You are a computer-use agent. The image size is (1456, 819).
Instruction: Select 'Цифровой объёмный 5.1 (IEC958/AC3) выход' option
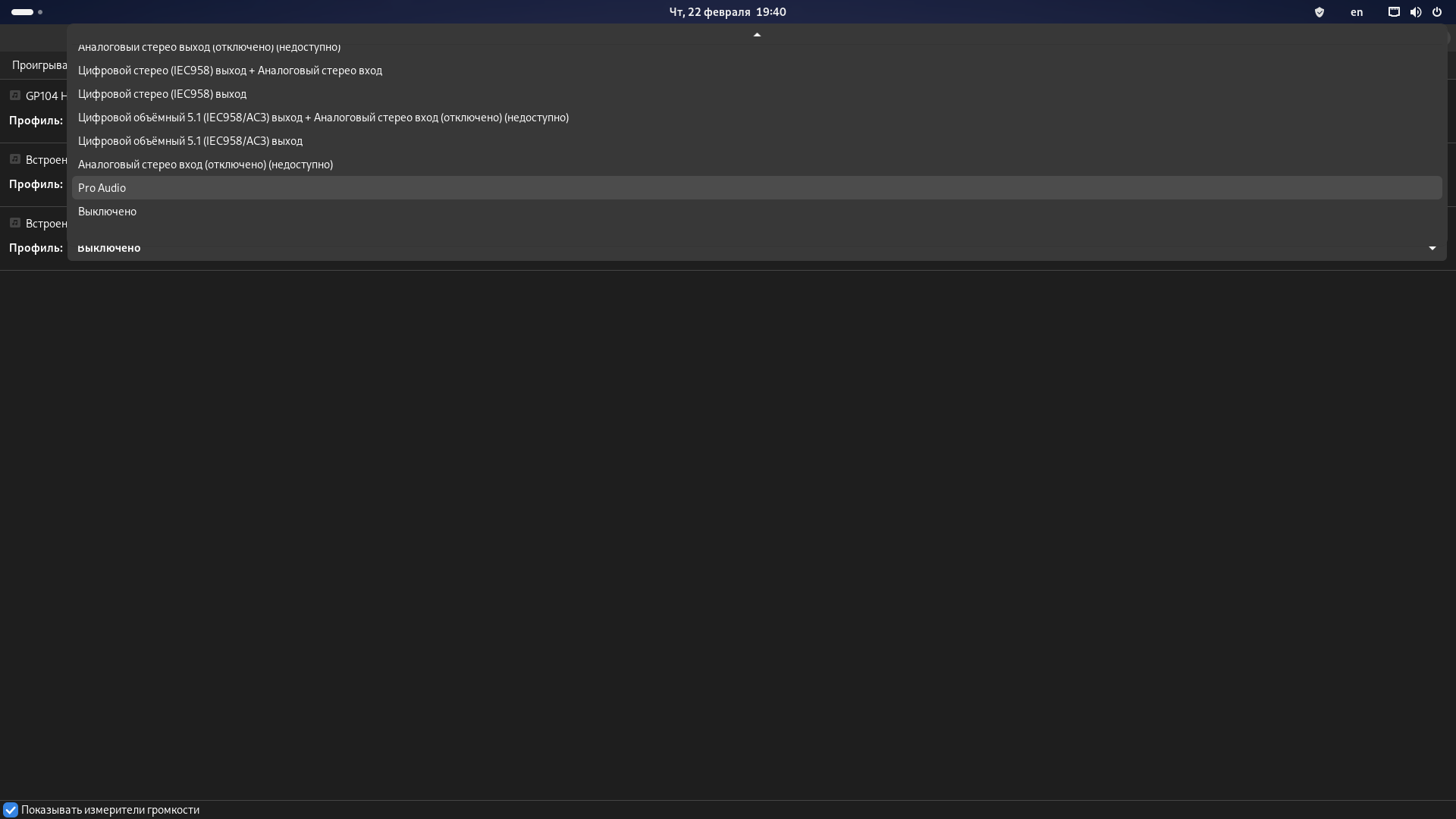point(757,141)
